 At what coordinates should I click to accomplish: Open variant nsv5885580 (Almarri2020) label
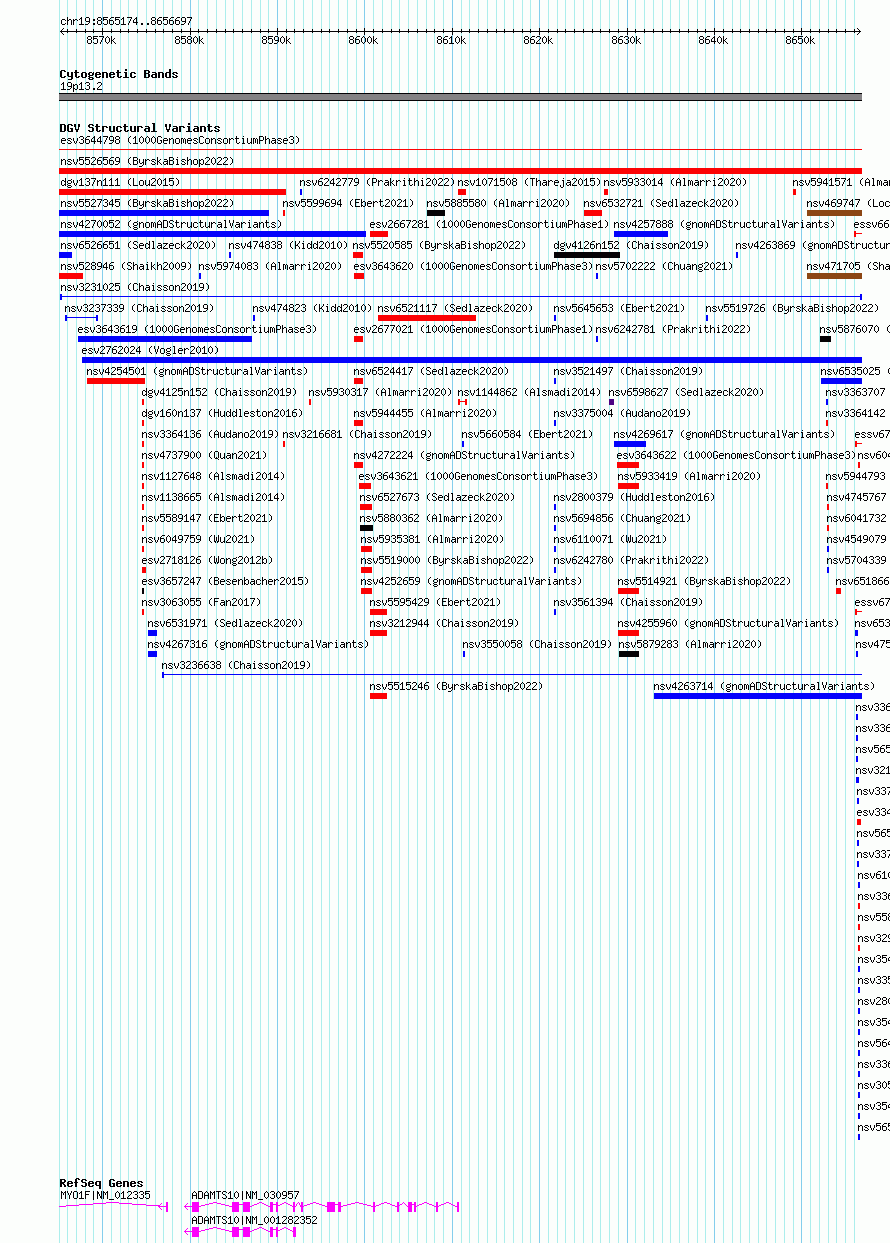tap(498, 204)
